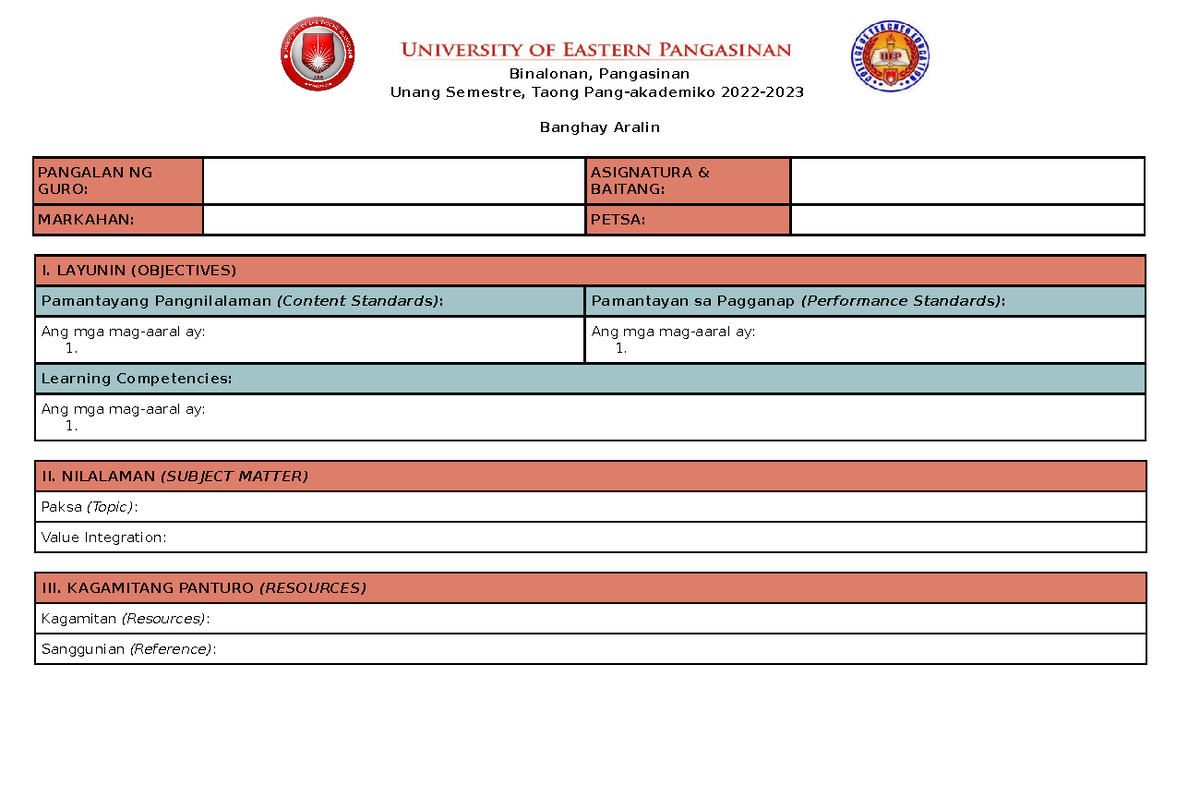Image resolution: width=1200 pixels, height=785 pixels.
Task: Click numbered item 1 under Performance Standards
Action: point(621,348)
